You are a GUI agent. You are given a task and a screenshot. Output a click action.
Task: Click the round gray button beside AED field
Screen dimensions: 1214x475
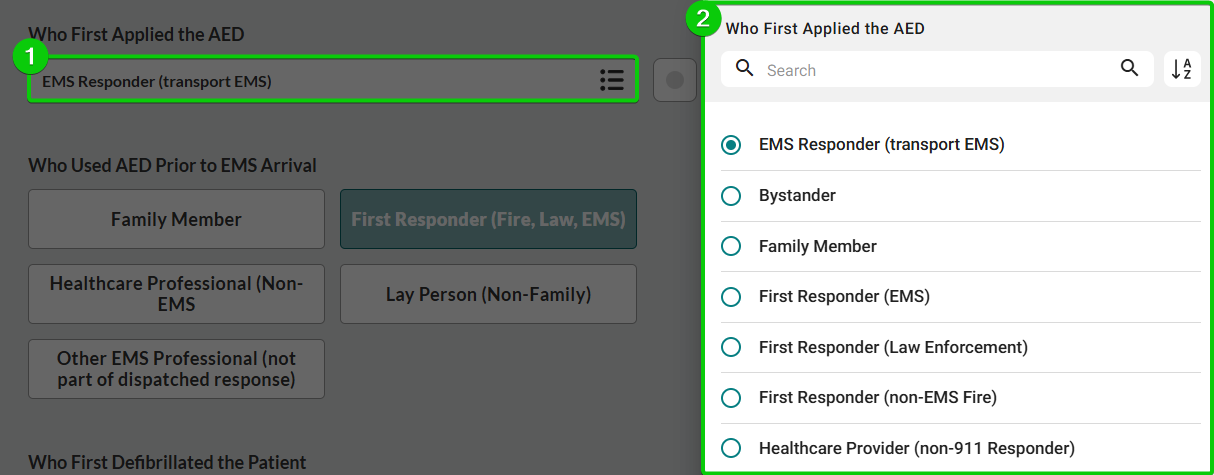[674, 80]
